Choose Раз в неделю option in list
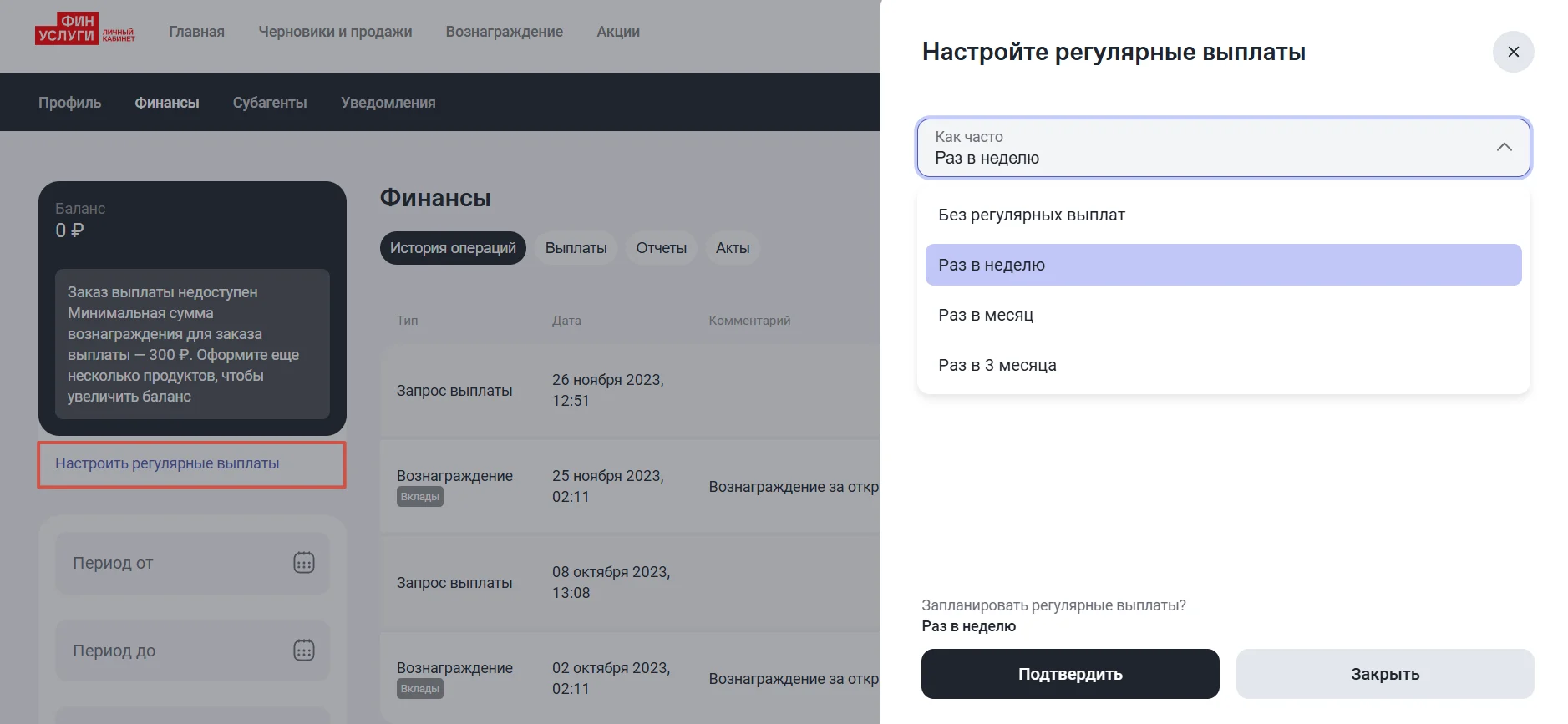 pyautogui.click(x=1223, y=265)
